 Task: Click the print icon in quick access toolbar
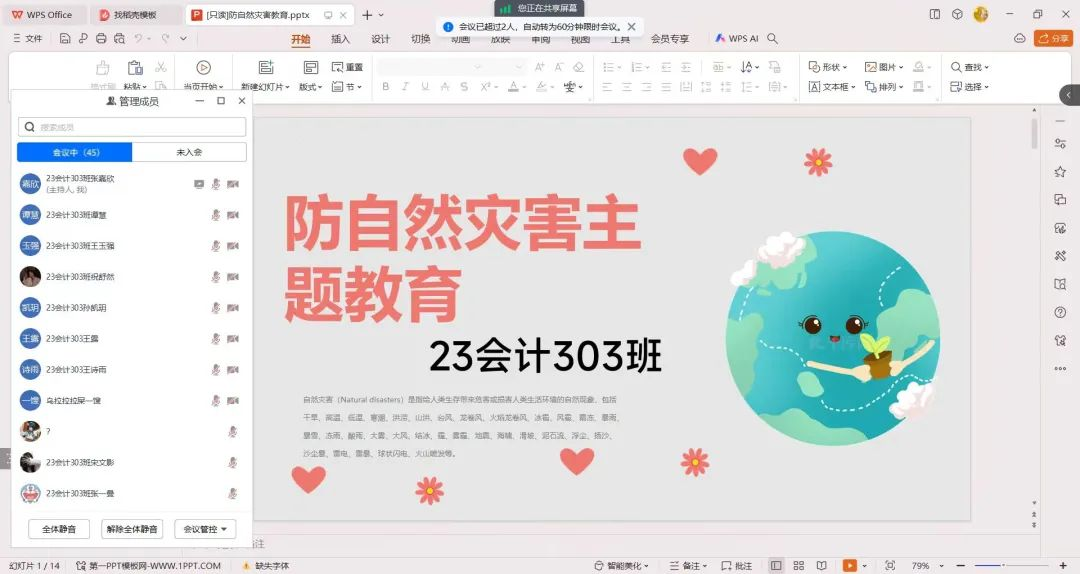point(101,39)
